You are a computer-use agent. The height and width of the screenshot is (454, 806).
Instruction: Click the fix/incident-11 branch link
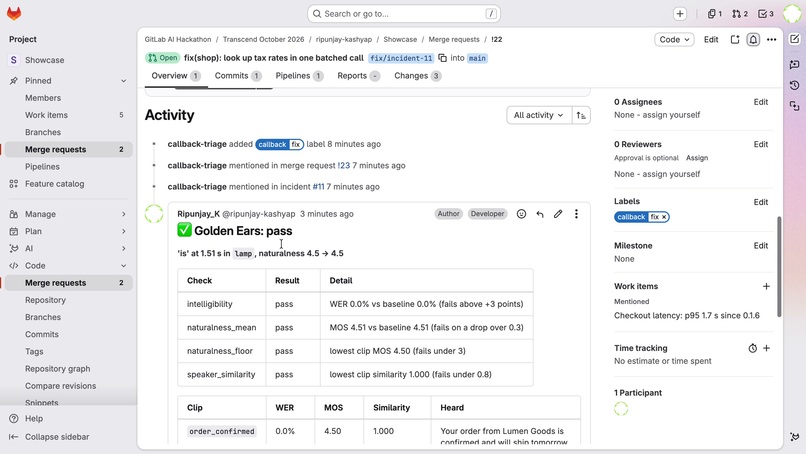(x=401, y=58)
